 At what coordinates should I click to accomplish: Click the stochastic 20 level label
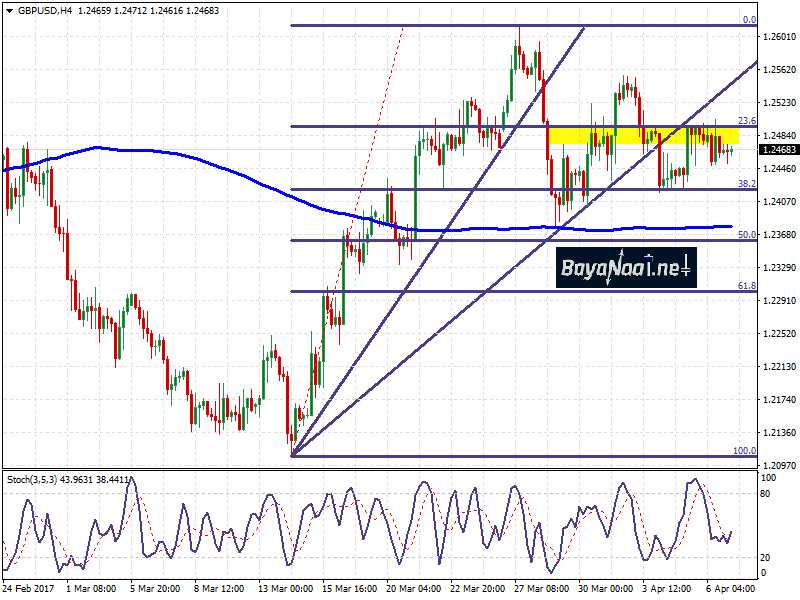pos(766,557)
